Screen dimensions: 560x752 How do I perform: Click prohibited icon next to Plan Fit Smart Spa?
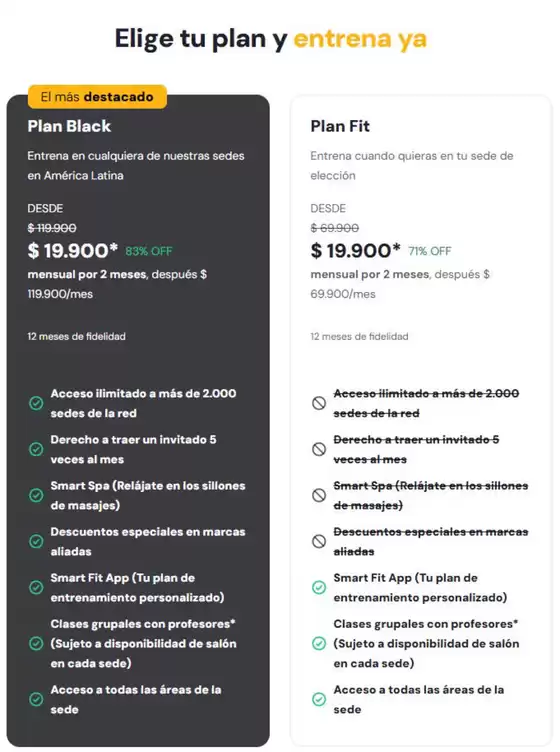[319, 495]
